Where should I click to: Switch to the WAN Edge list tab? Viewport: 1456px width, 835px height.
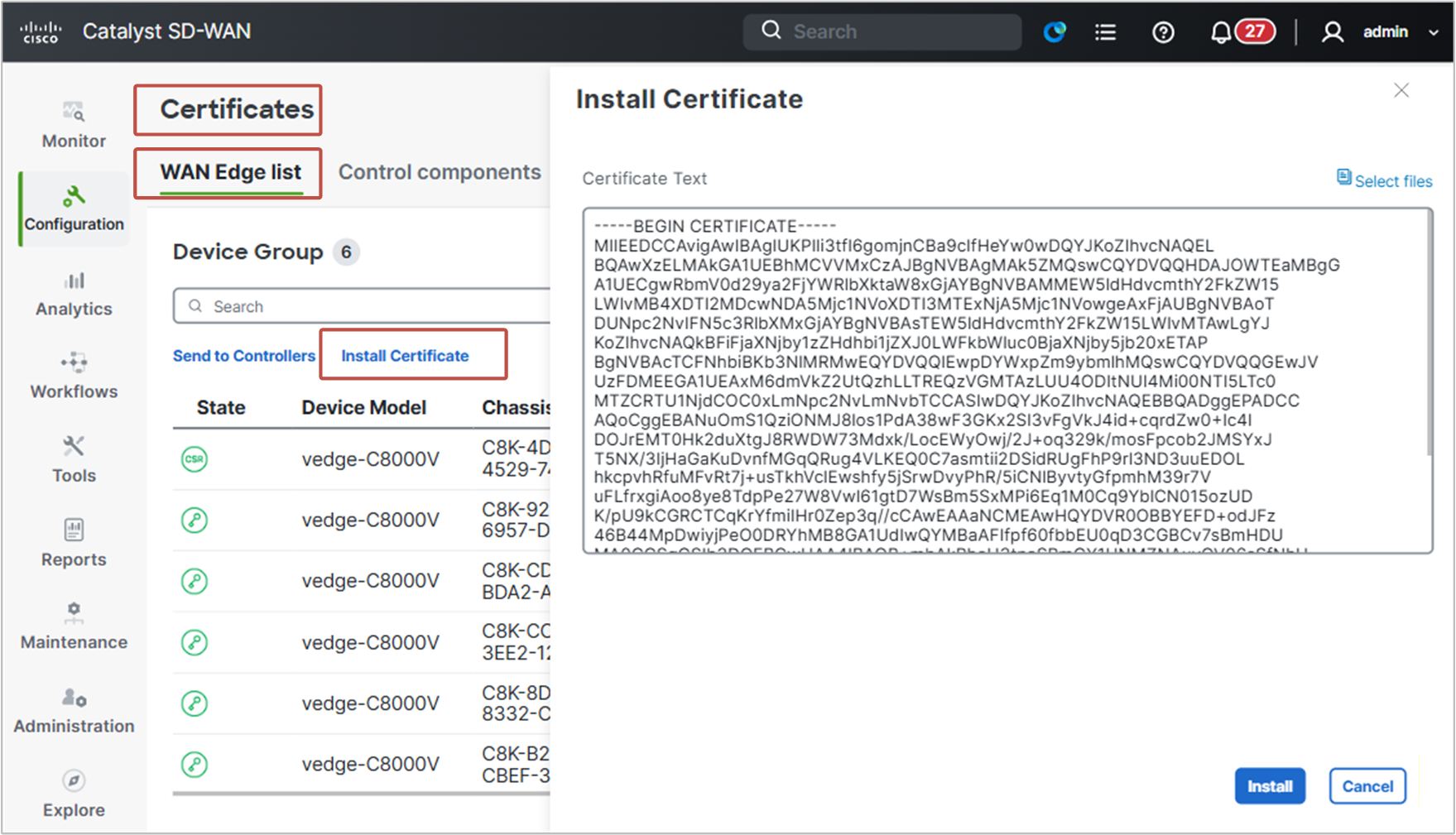[x=230, y=172]
